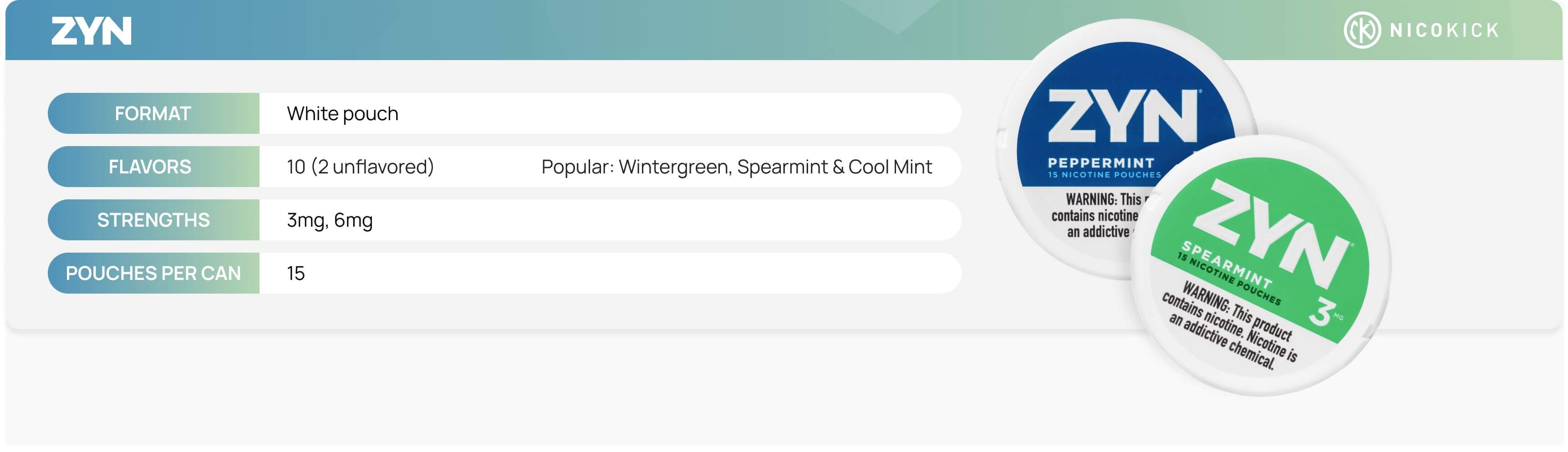The image size is (1568, 452).
Task: Click the white ZYN logo in header
Action: pyautogui.click(x=92, y=31)
